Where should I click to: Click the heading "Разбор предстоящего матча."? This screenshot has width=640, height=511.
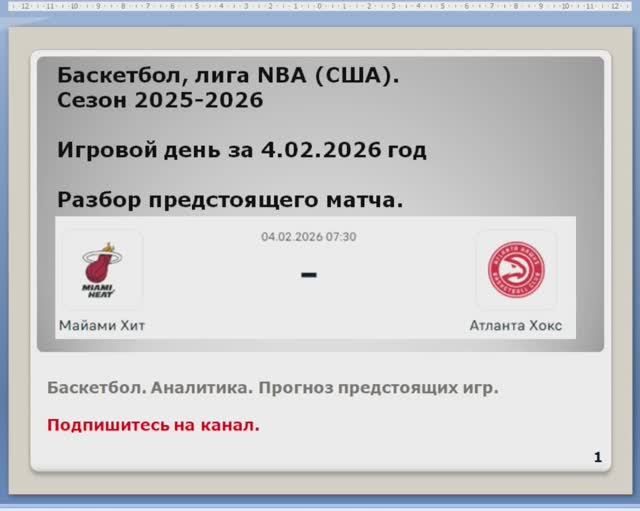(230, 200)
